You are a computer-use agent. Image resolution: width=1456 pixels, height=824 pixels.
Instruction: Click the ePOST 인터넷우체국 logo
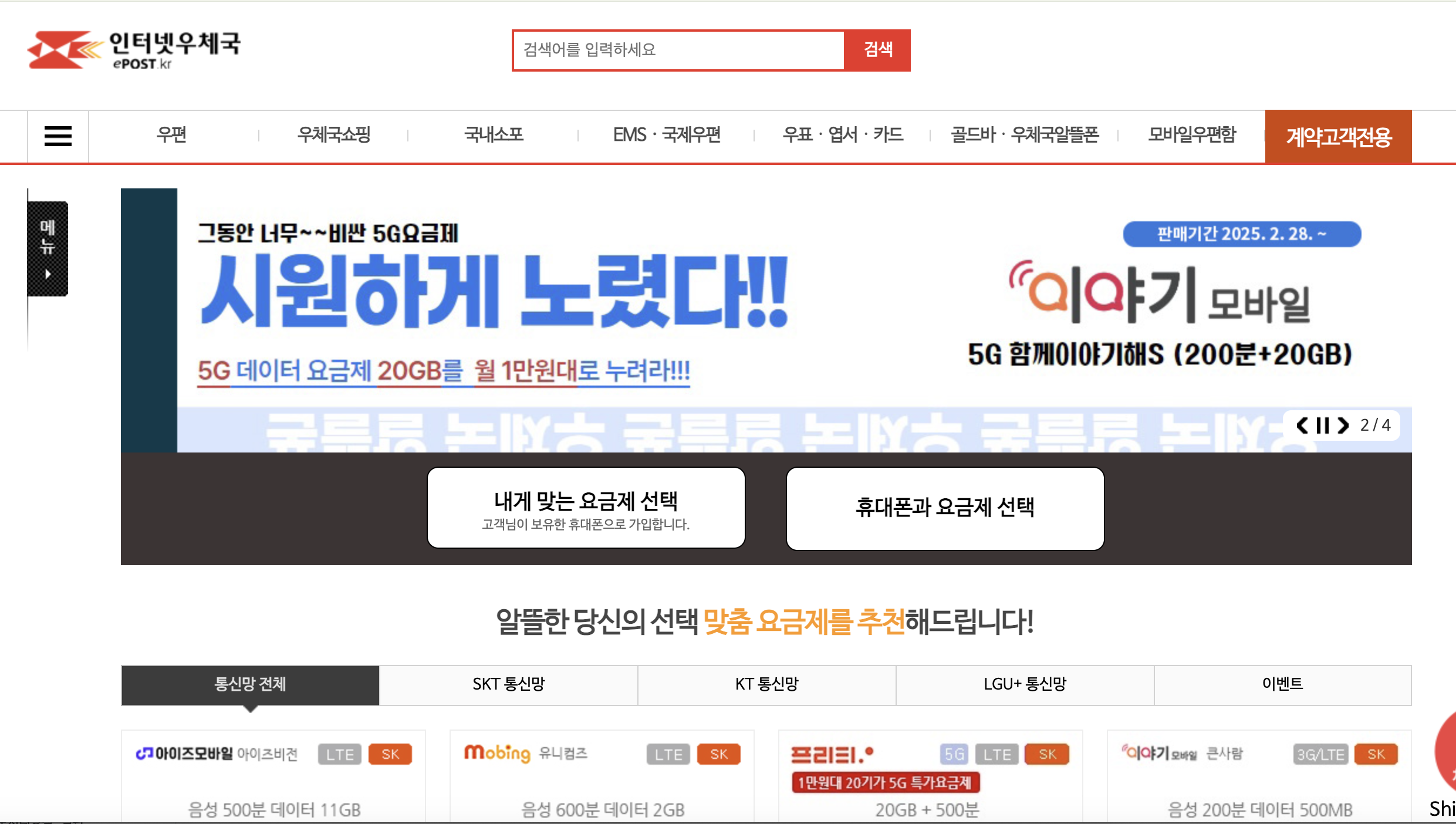coord(134,50)
